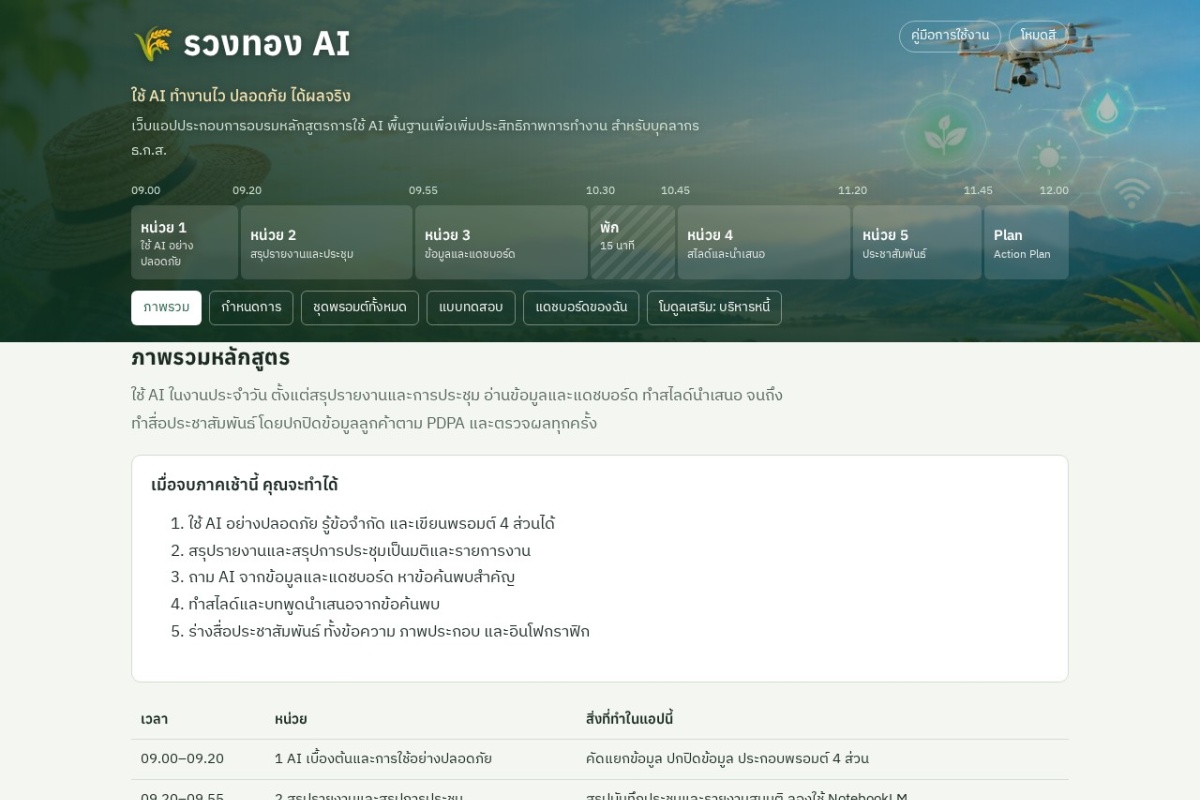The height and width of the screenshot is (800, 1200).
Task: Click the 09.00 time label
Action: pyautogui.click(x=146, y=191)
